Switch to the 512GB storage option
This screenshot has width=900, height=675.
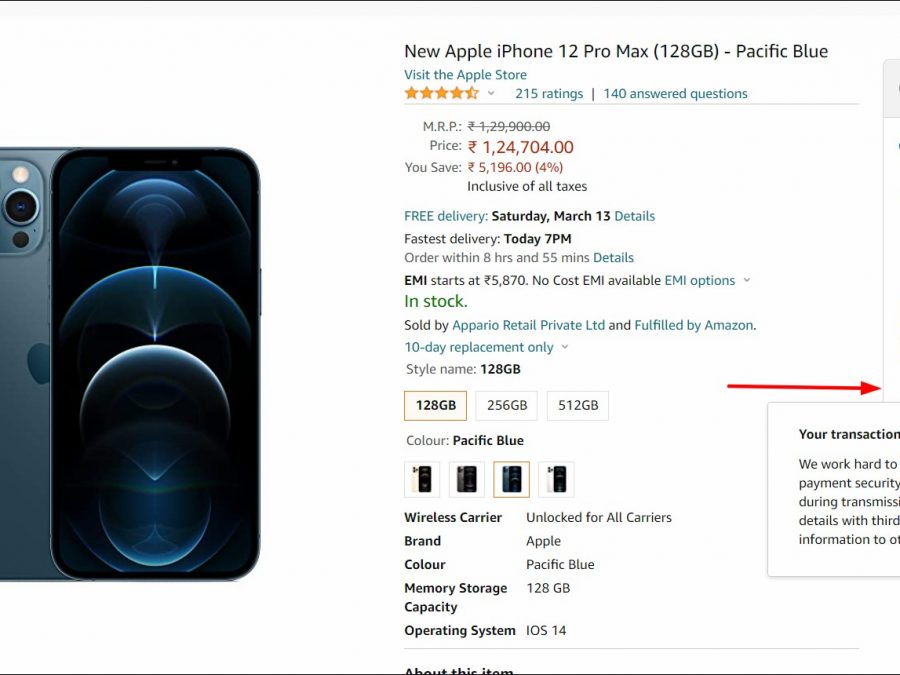[578, 405]
